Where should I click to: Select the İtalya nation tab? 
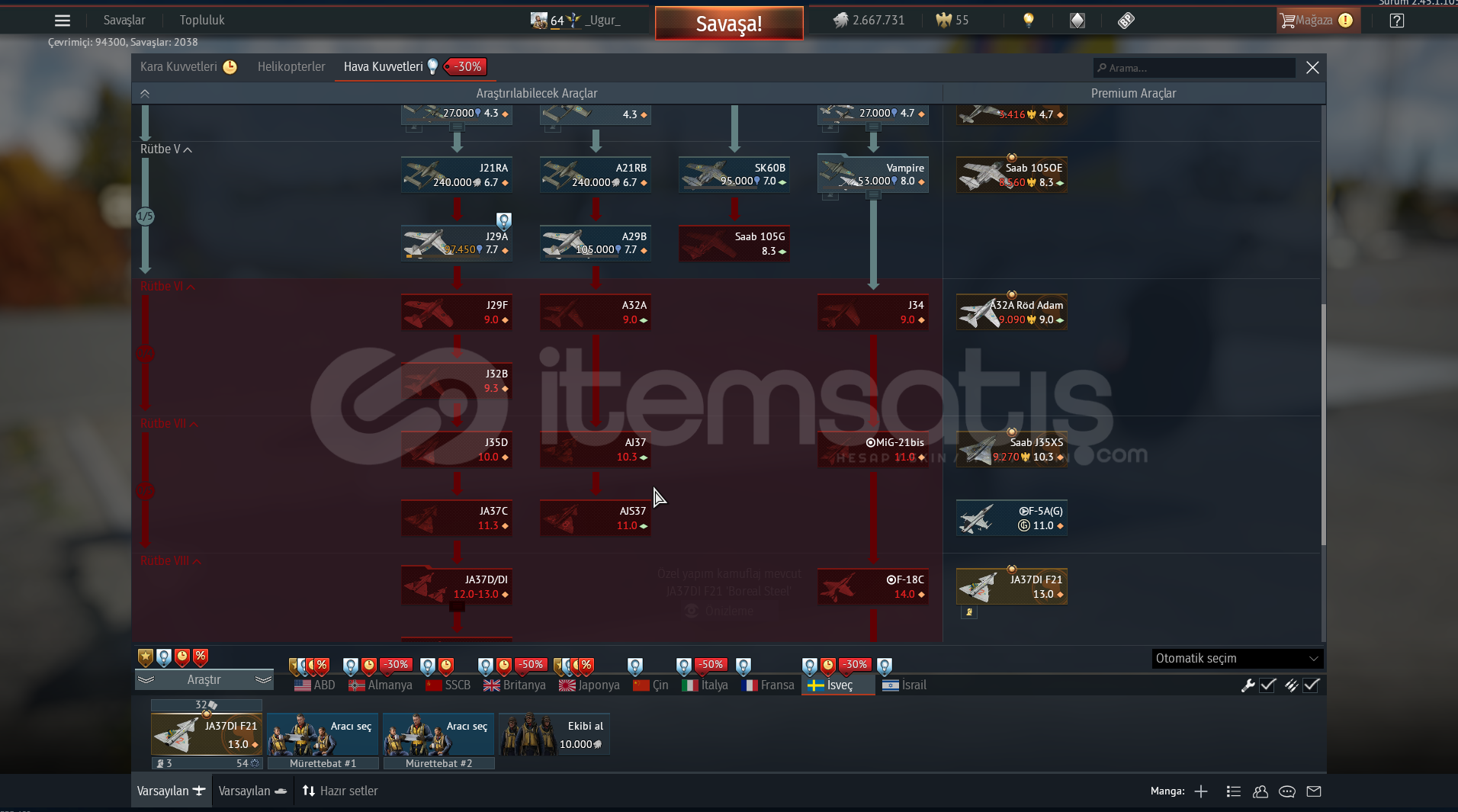705,685
